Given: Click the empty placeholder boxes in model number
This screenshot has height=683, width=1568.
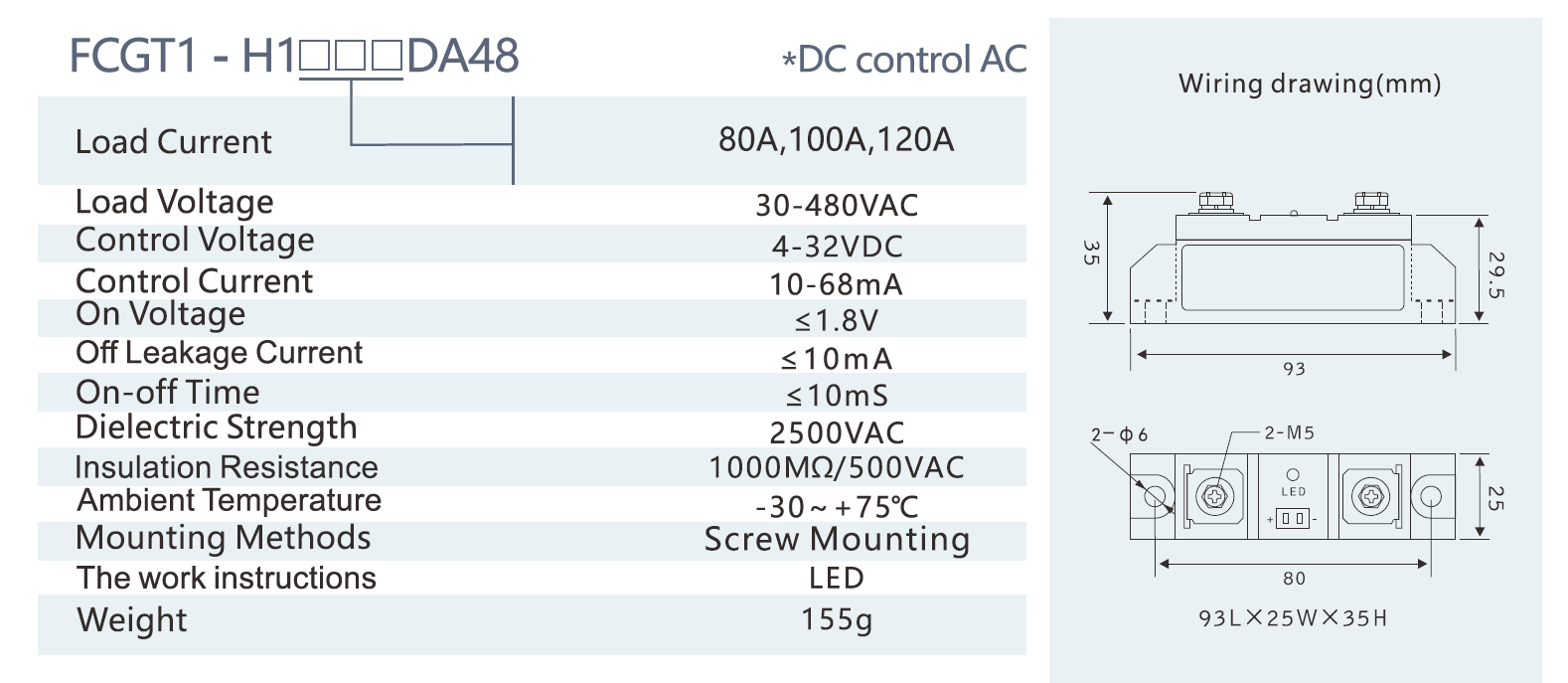Looking at the screenshot, I should (x=351, y=58).
